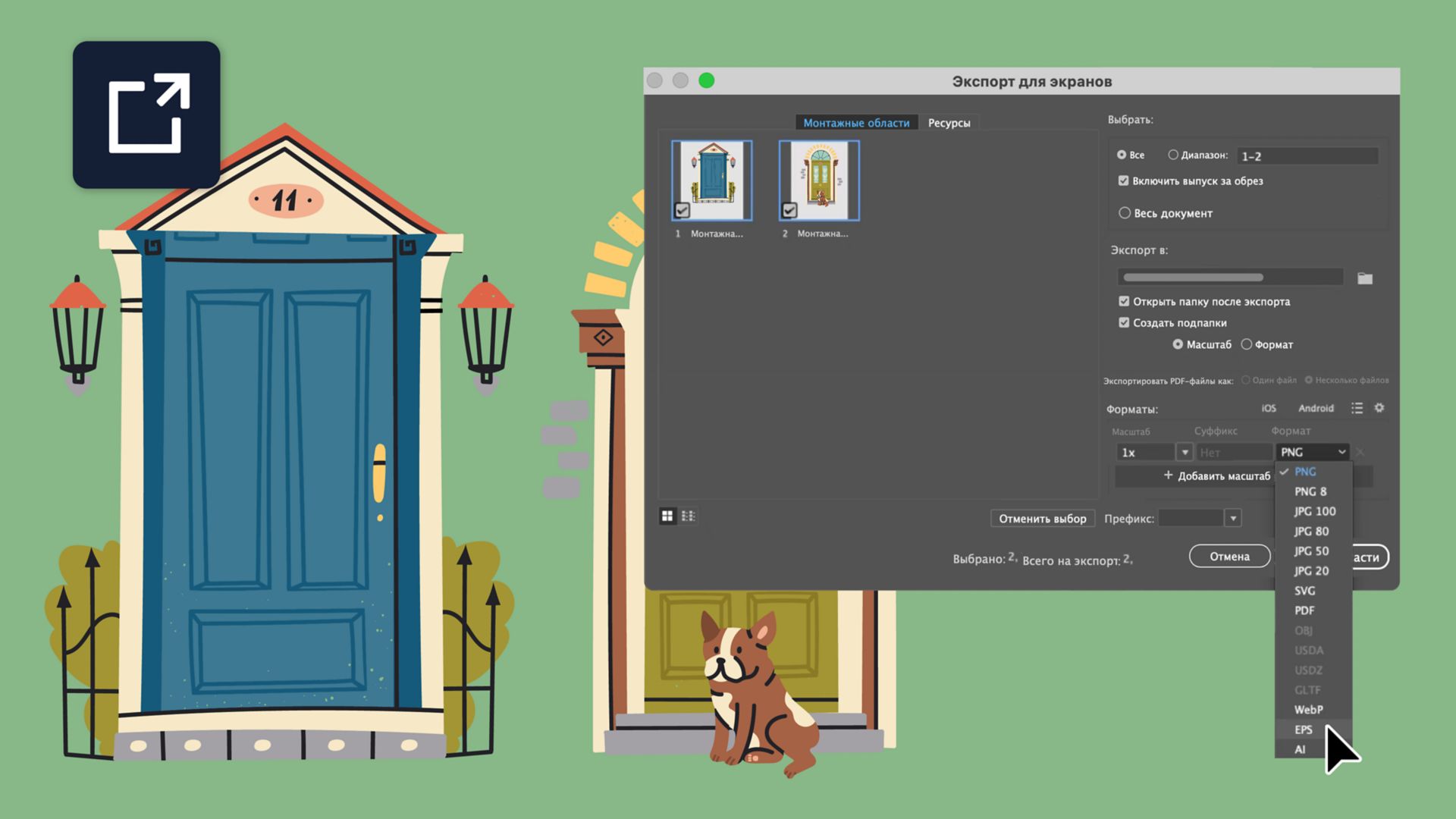Click the formats list options icon
The width and height of the screenshot is (1456, 819).
point(1357,408)
